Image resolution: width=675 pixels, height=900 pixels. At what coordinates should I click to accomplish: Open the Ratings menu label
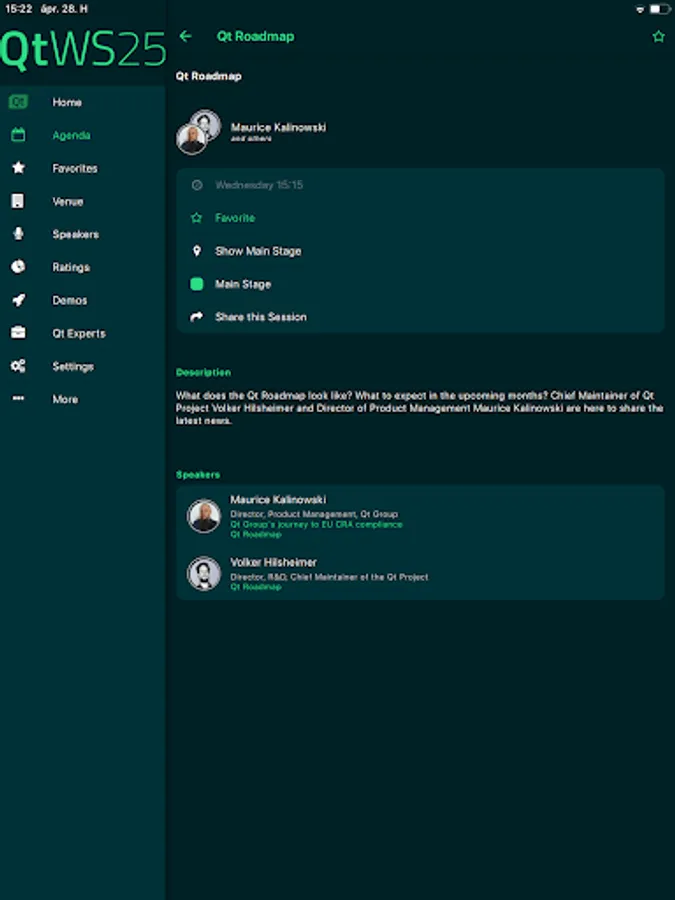click(71, 267)
